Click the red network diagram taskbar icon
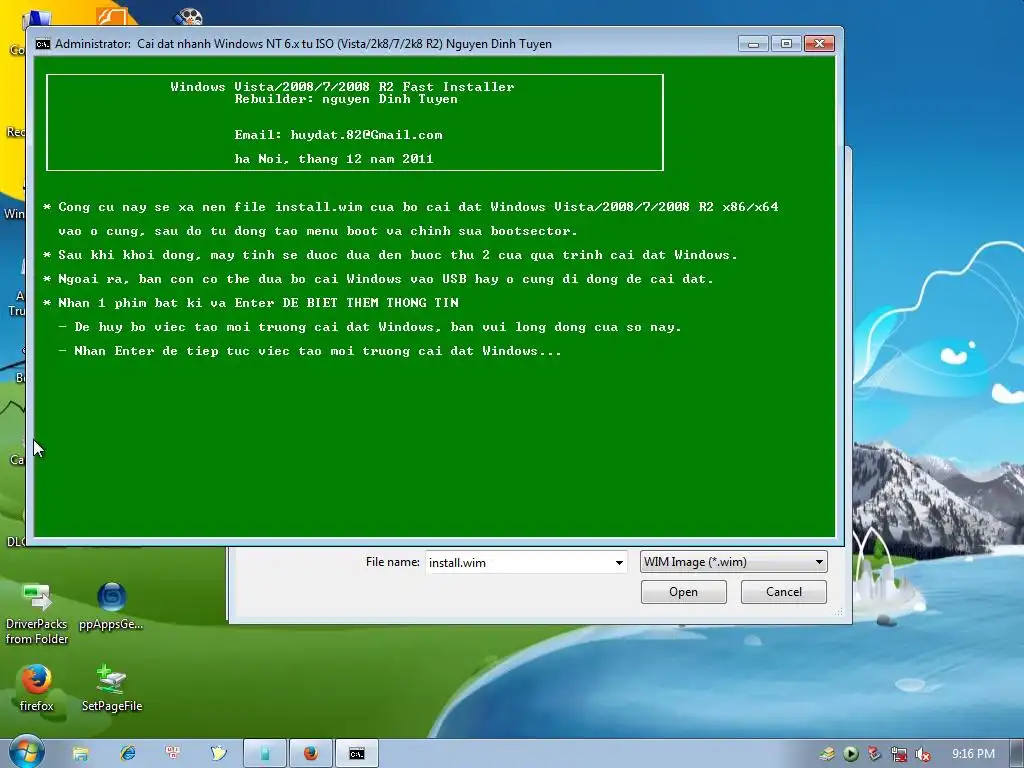The image size is (1024, 768). [173, 753]
